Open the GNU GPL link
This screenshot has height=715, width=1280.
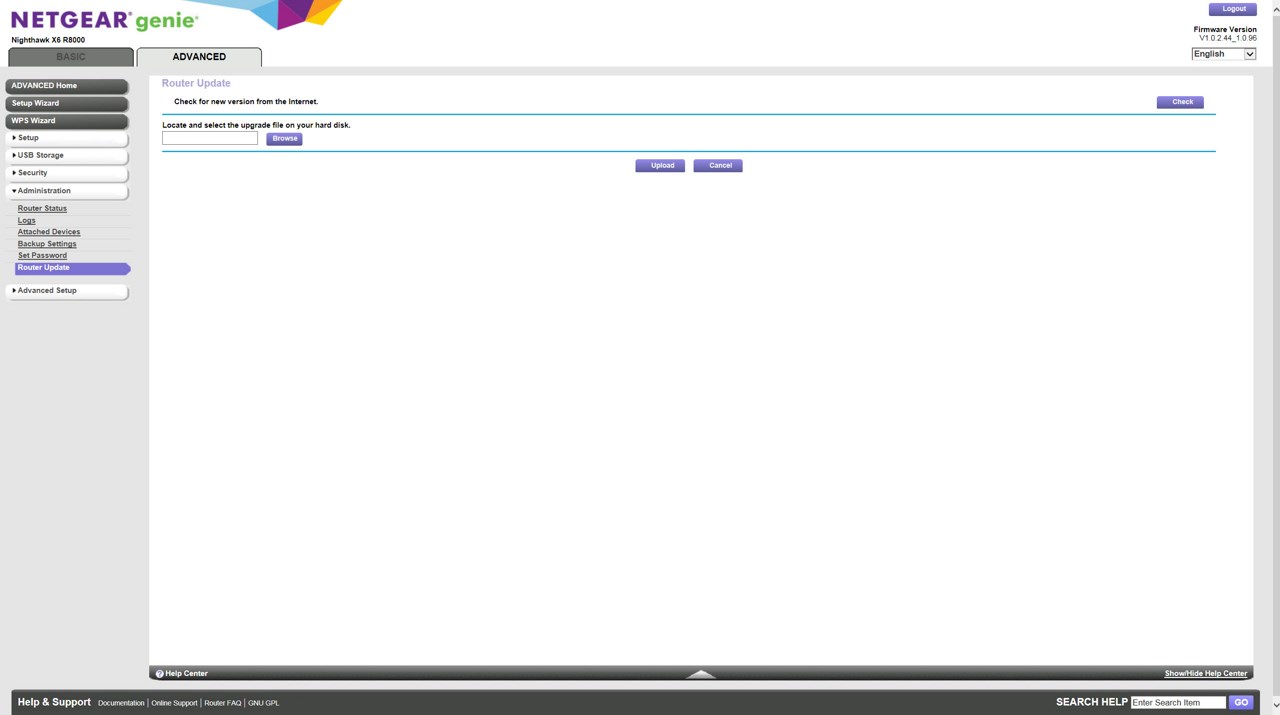(x=263, y=703)
